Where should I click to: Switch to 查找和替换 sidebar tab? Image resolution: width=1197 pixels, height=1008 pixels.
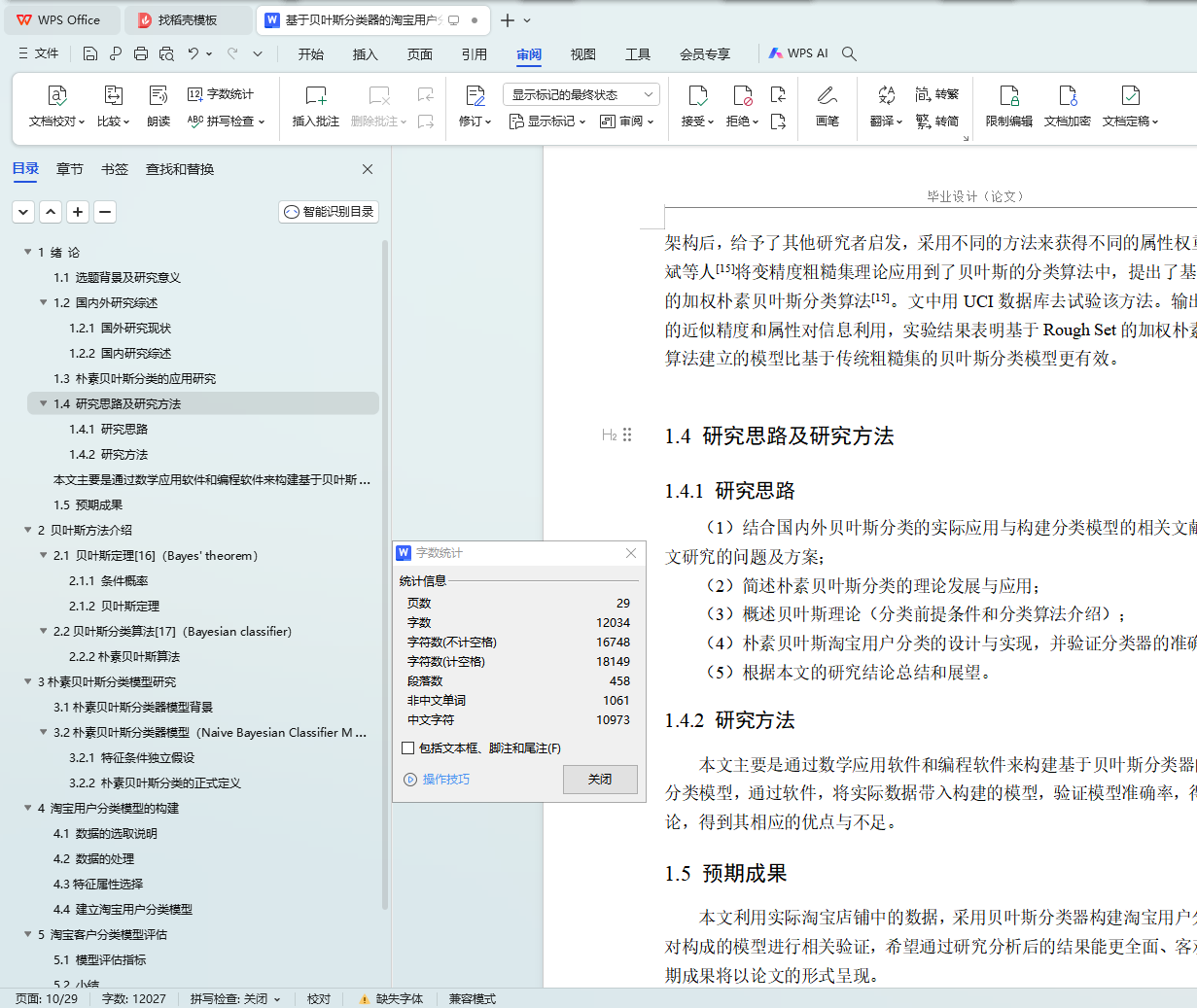point(180,169)
